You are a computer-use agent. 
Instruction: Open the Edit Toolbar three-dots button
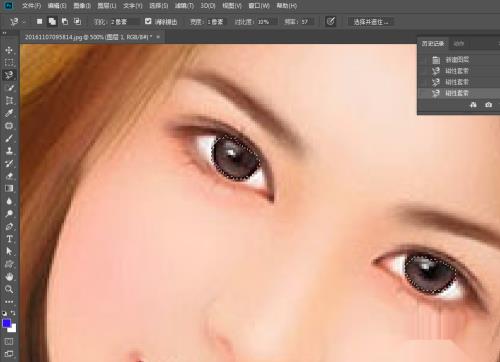pos(9,302)
